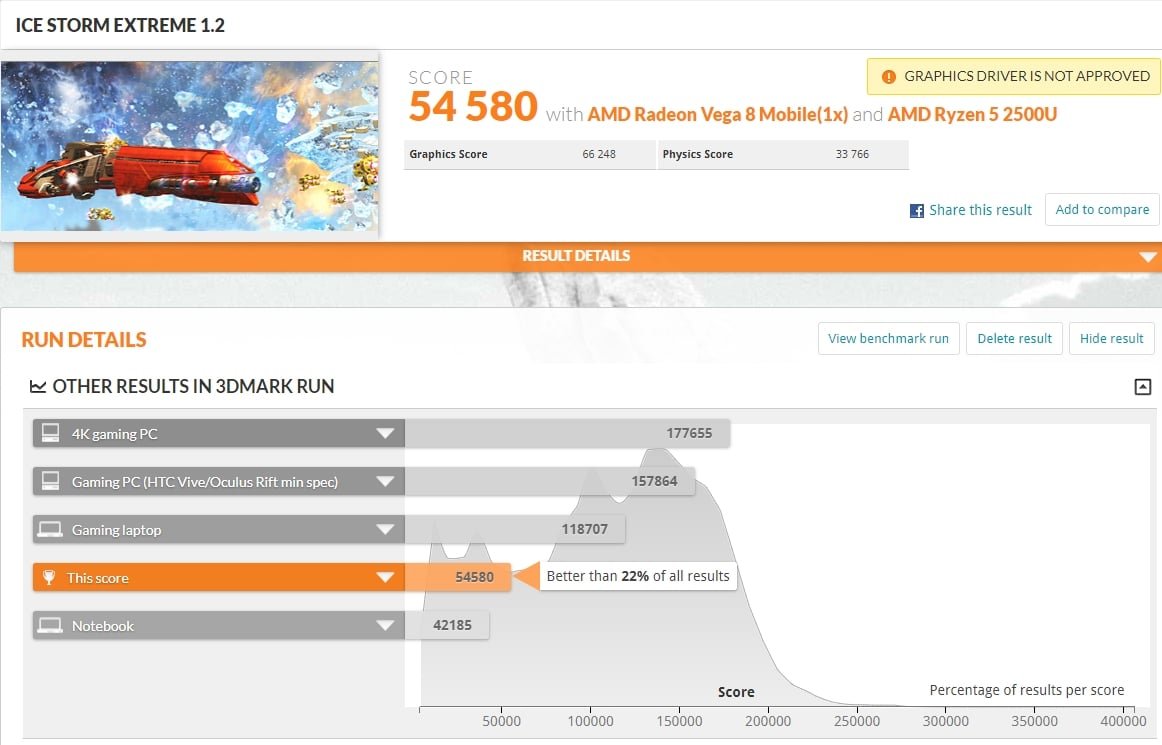Open AMD Ryzen 5 2500U link
1162x745 pixels.
coord(972,114)
